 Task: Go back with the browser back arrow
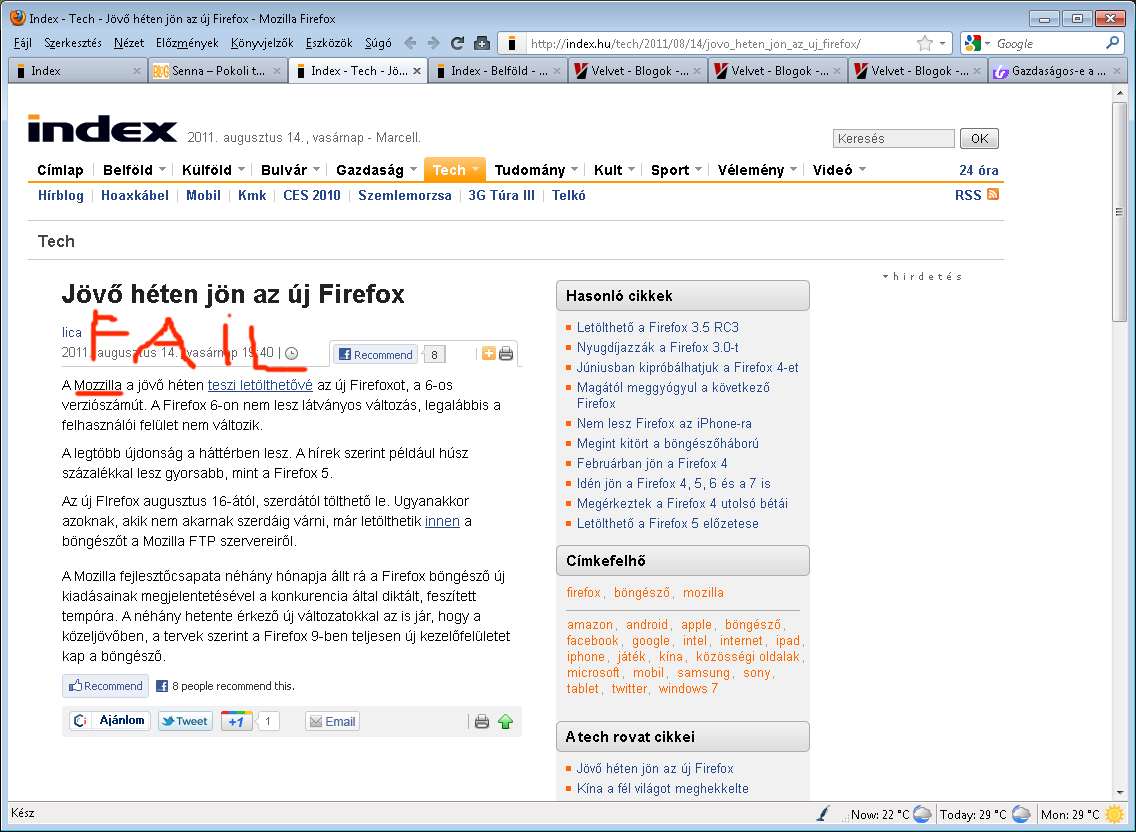(x=410, y=43)
